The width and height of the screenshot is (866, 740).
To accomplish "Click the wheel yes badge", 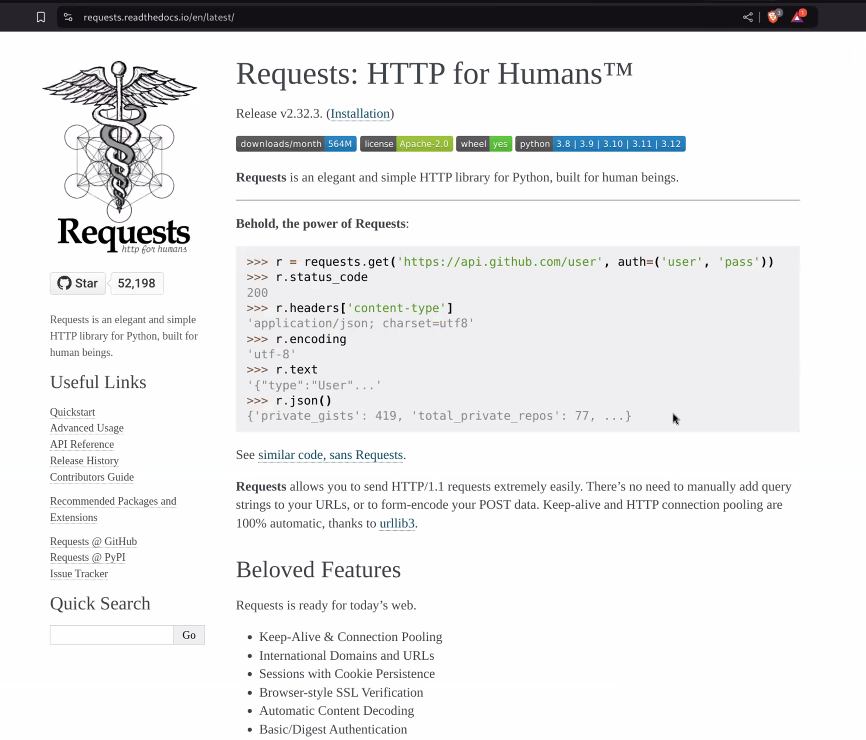I will pos(484,144).
